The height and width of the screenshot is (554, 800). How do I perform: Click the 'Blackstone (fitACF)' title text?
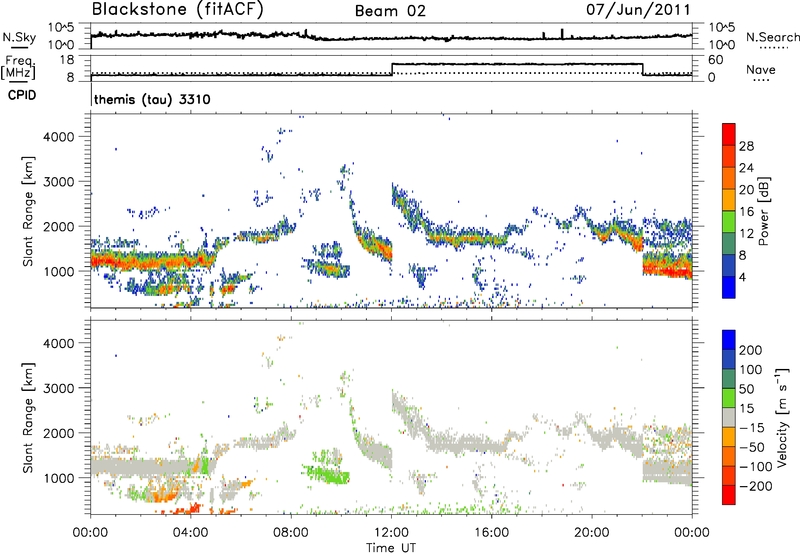pos(178,9)
